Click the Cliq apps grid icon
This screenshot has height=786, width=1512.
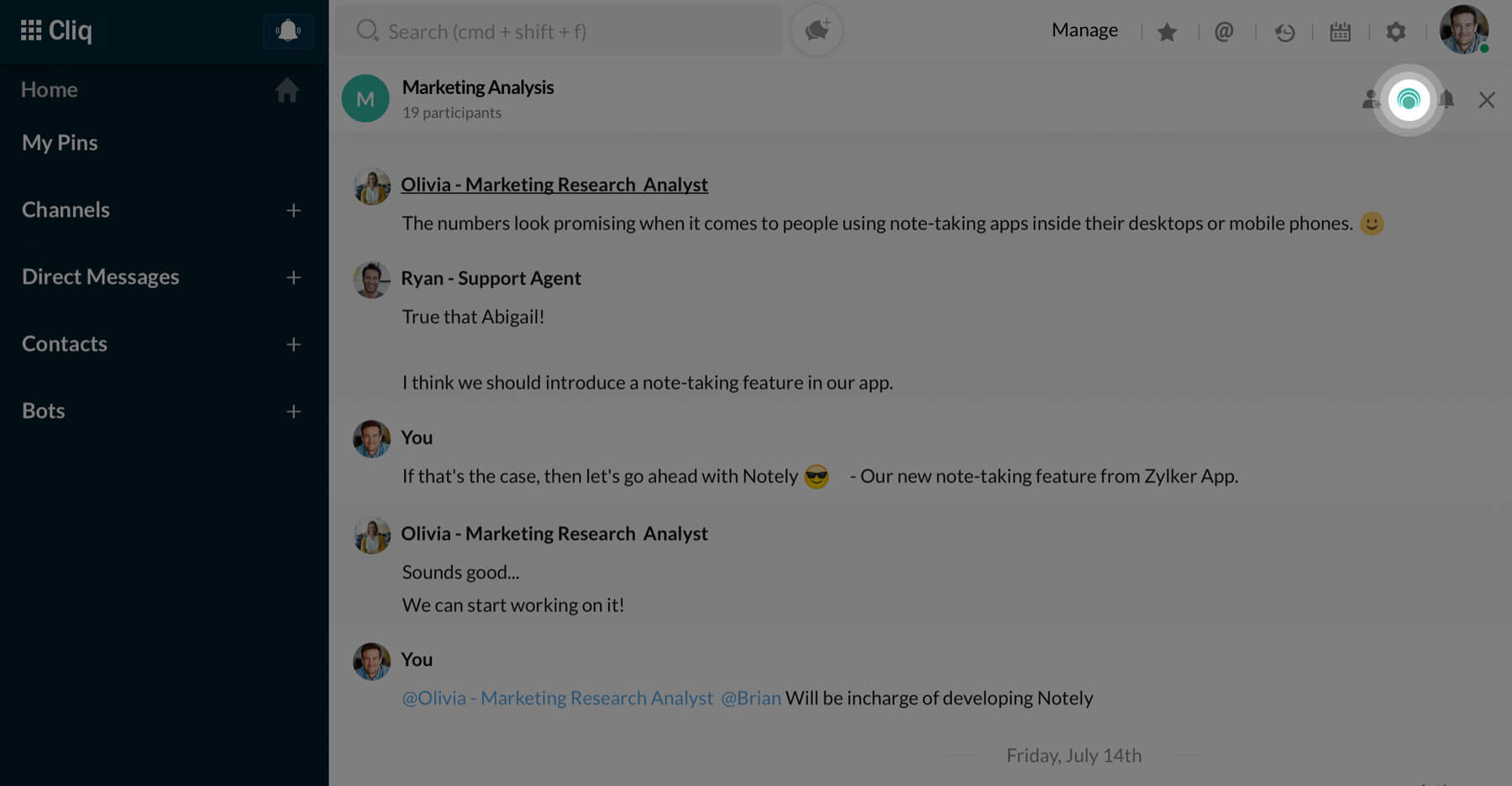tap(31, 31)
